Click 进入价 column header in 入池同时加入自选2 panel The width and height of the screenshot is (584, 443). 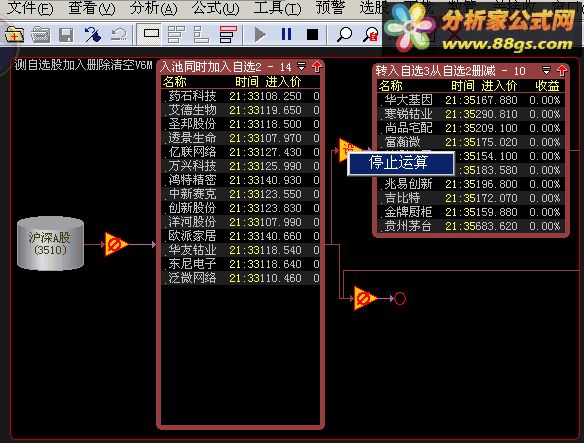(283, 82)
